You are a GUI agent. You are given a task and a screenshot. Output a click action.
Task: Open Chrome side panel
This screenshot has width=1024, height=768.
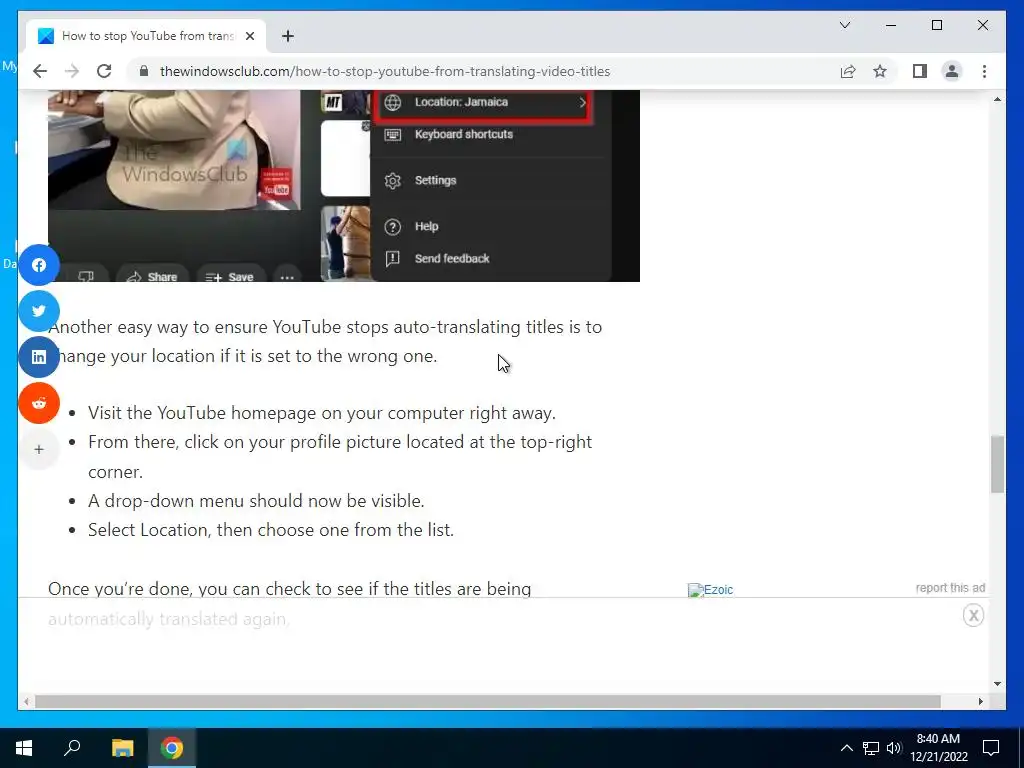[920, 71]
